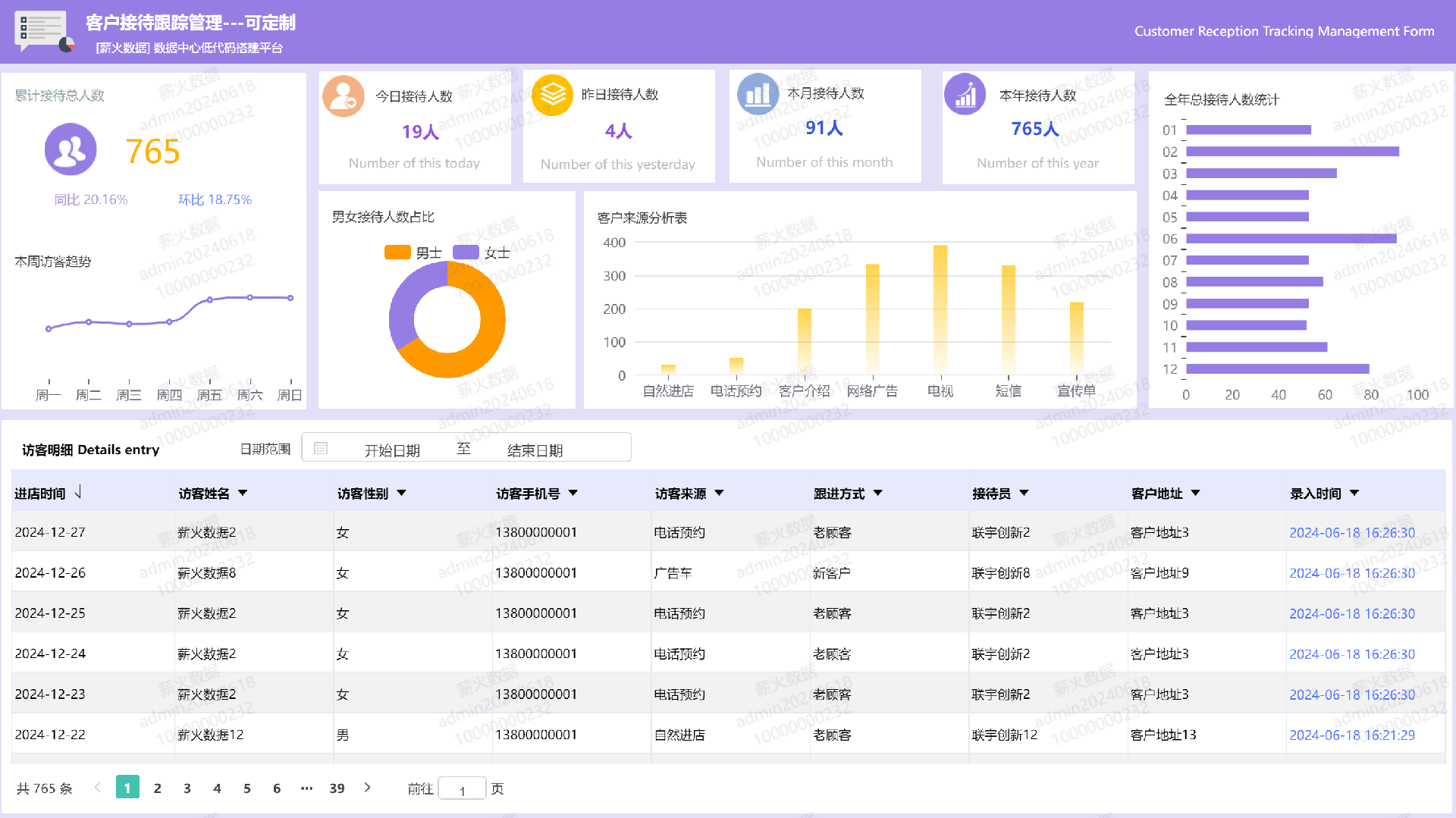Click month 02 bar in yearly chart
1456x818 pixels.
click(1292, 152)
